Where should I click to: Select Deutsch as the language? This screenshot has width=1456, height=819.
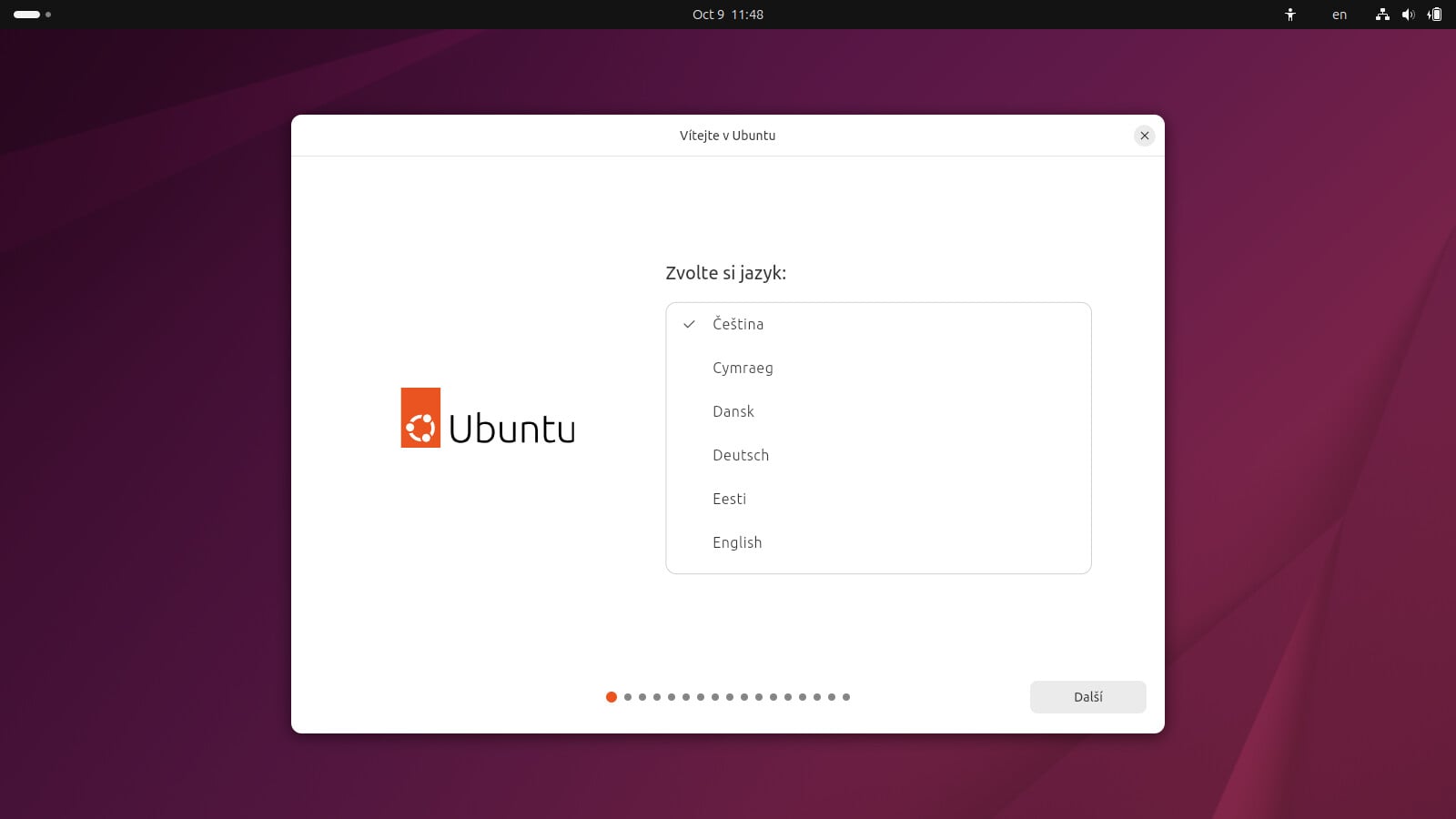click(878, 455)
